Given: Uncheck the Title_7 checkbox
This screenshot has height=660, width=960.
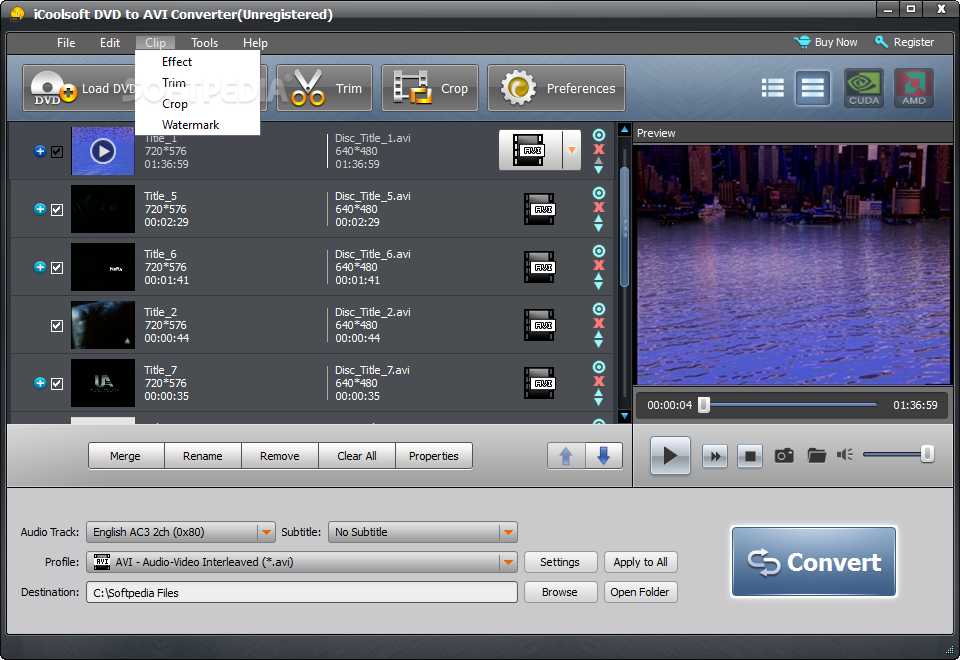Looking at the screenshot, I should click(x=57, y=384).
